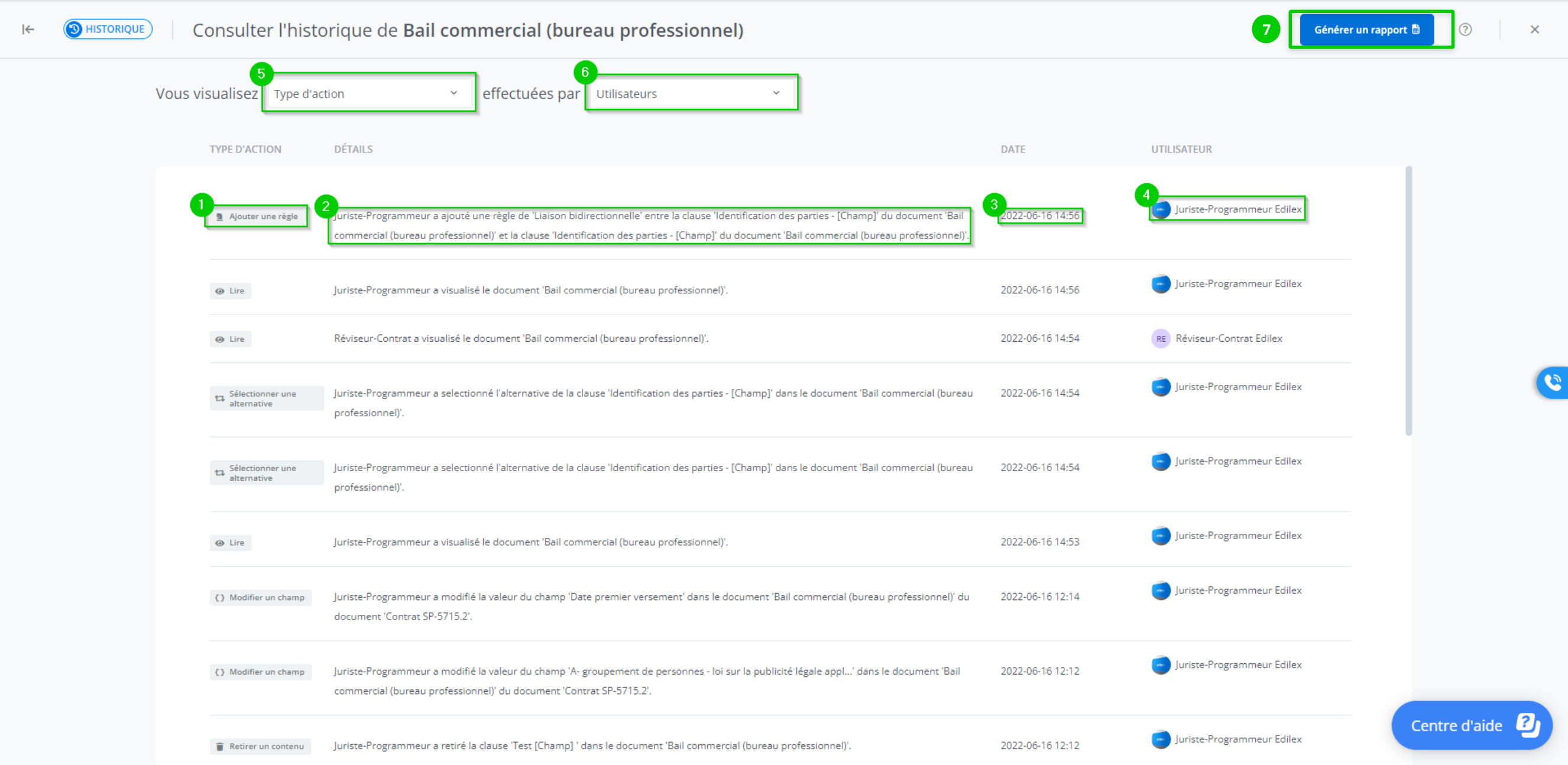Close the history panel with X
This screenshot has height=765, width=1568.
pyautogui.click(x=1534, y=29)
